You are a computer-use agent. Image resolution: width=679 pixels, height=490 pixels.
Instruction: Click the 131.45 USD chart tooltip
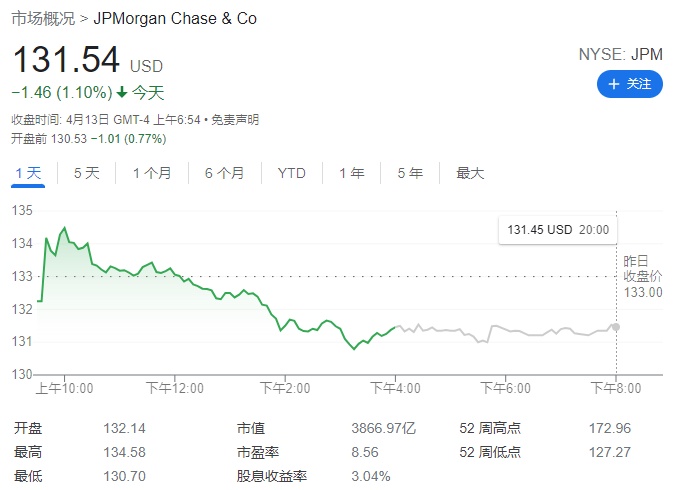pos(558,230)
